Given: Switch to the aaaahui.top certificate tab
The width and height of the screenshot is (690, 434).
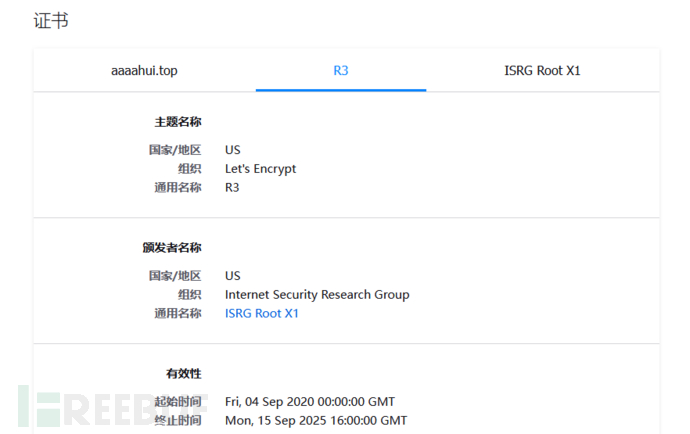Looking at the screenshot, I should 144,70.
